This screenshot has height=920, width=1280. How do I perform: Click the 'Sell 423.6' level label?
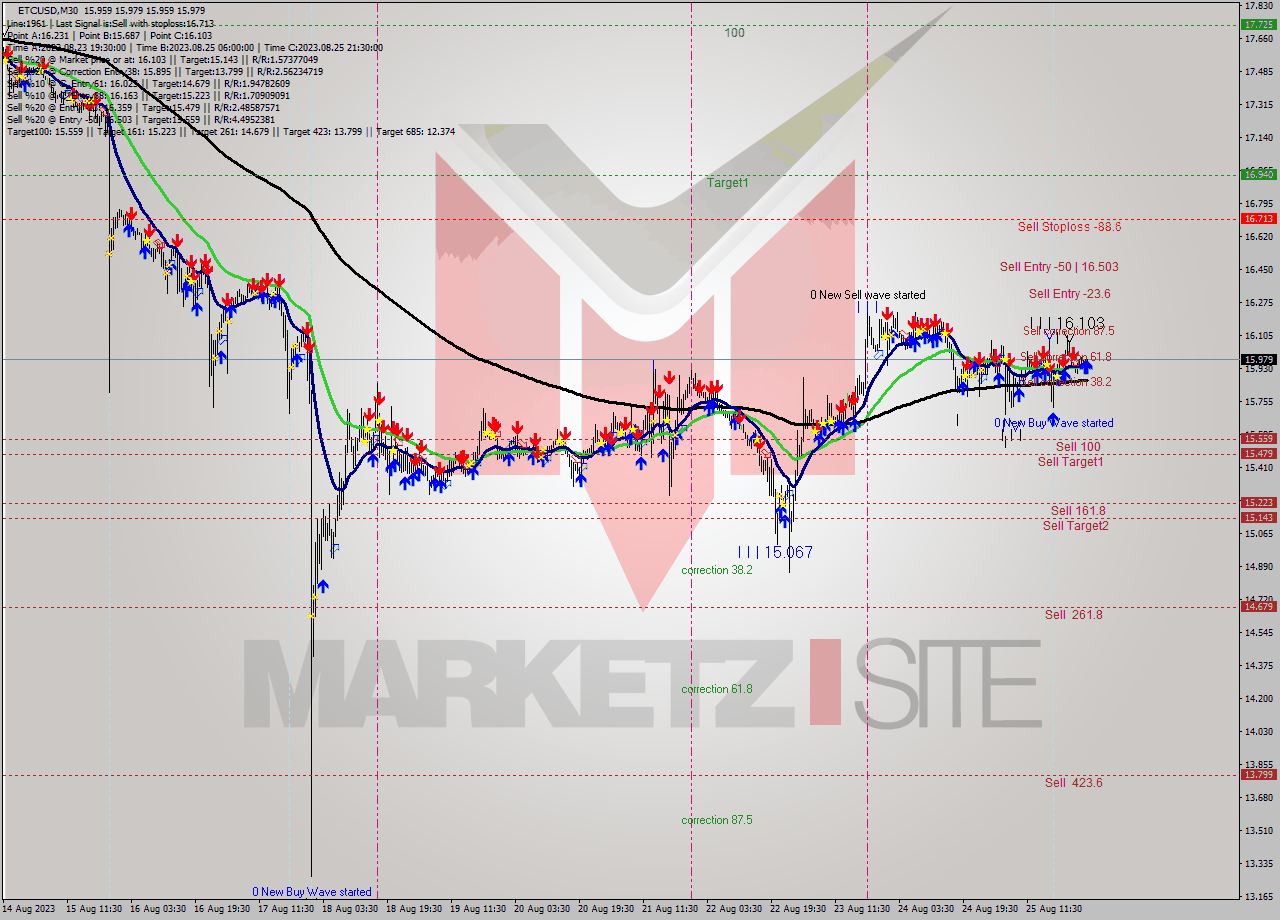[1073, 783]
